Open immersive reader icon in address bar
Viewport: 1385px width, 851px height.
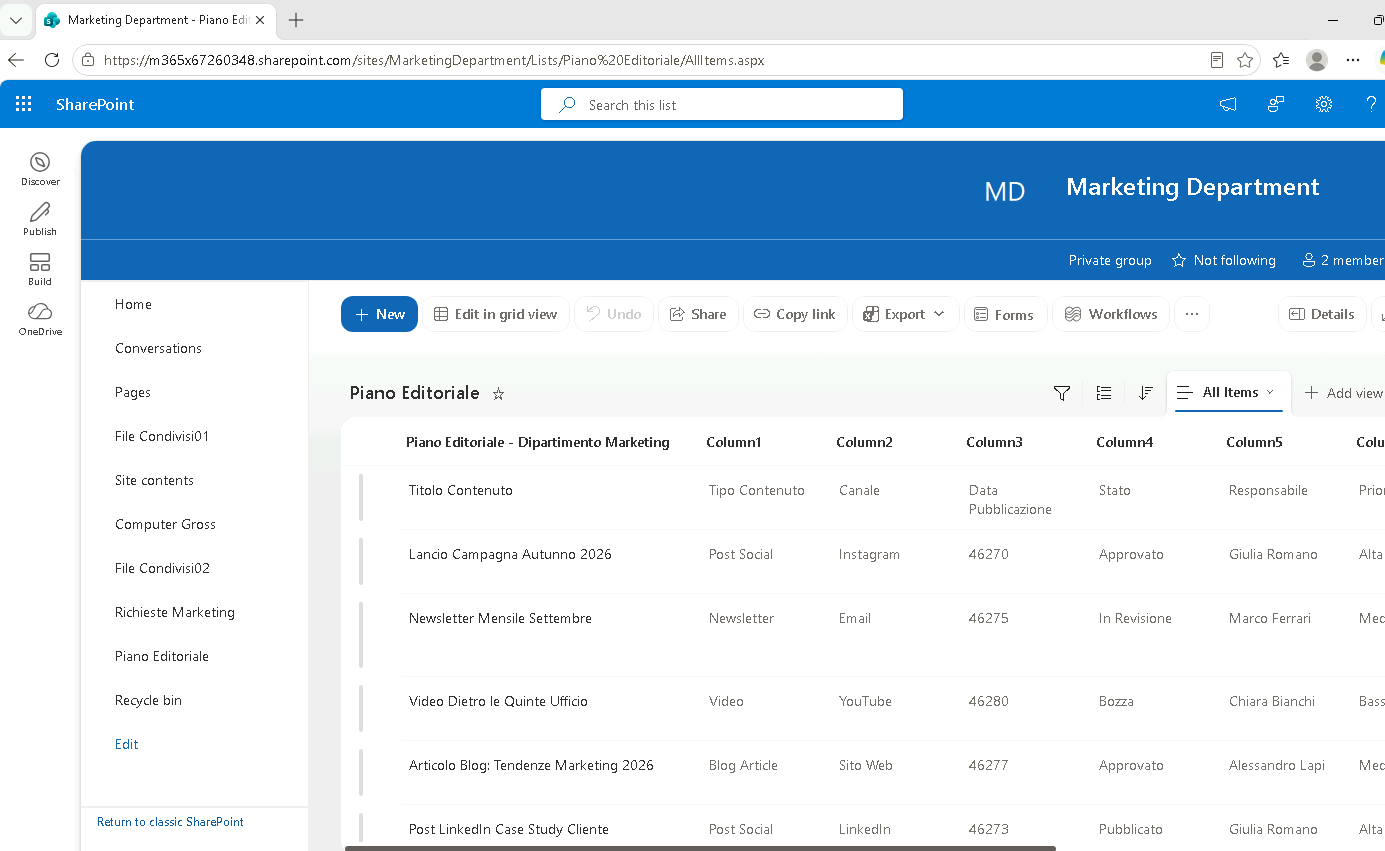pos(1217,60)
